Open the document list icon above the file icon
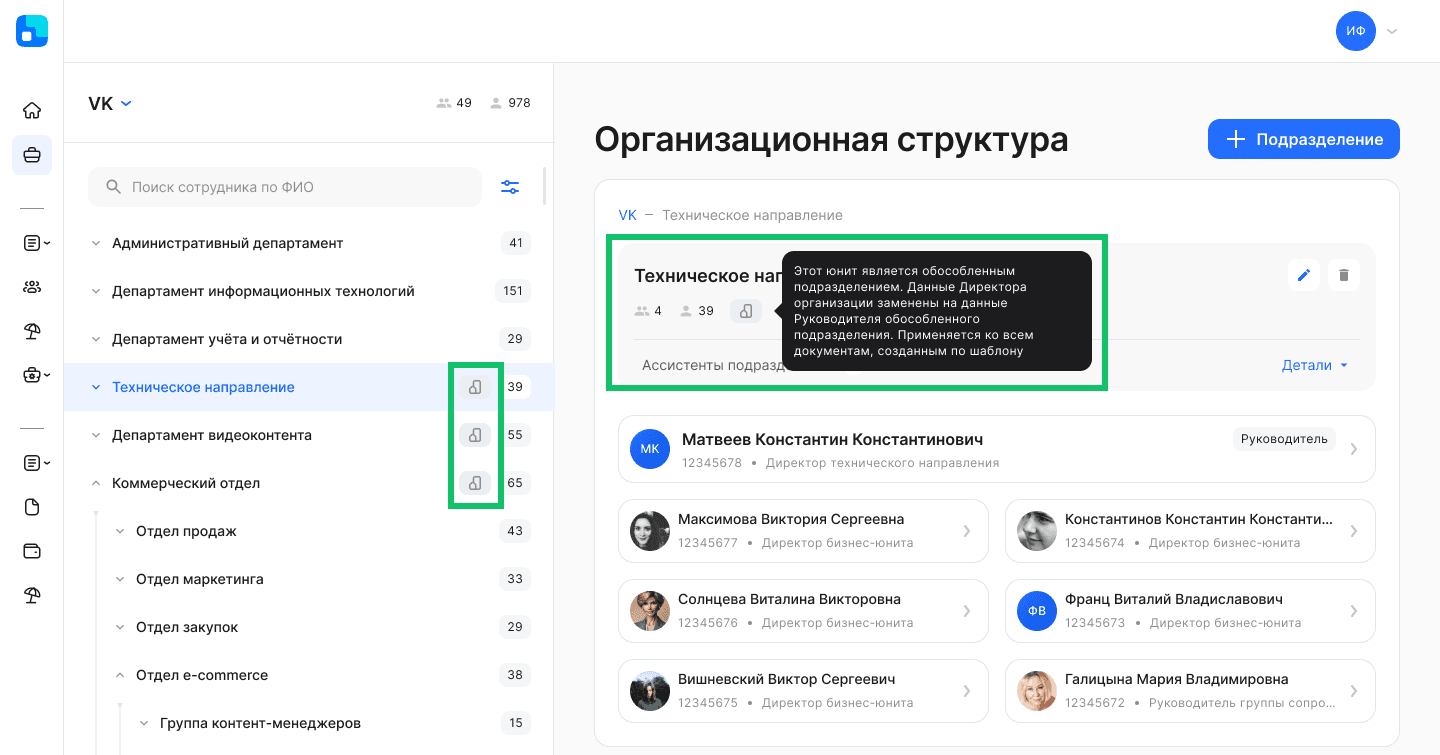Image resolution: width=1440 pixels, height=755 pixels. point(36,463)
